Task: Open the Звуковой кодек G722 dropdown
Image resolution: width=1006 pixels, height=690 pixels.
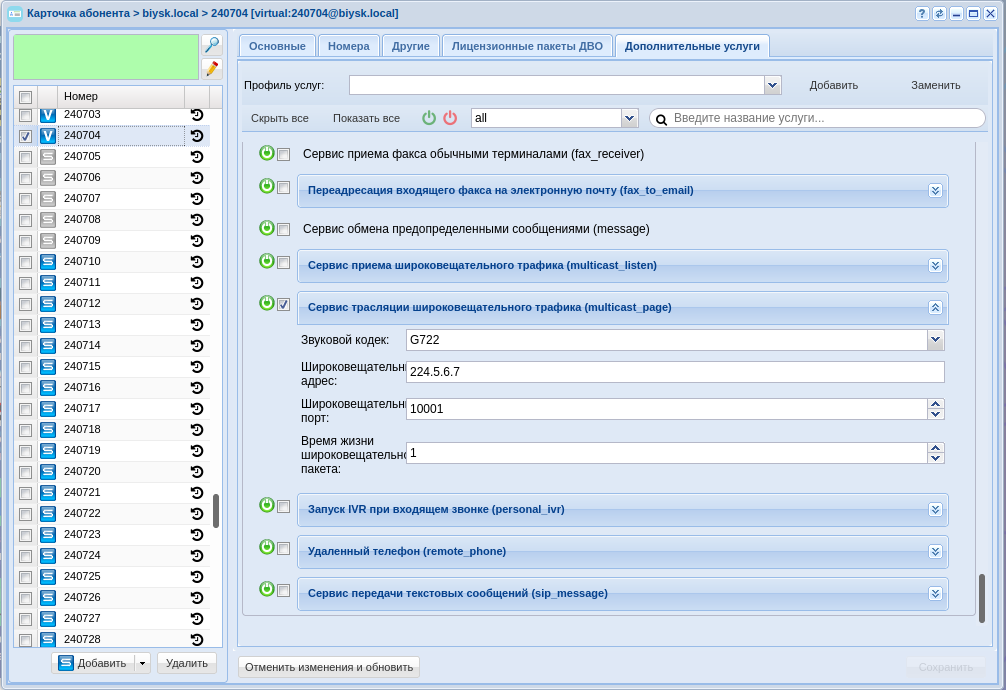Action: click(x=935, y=340)
